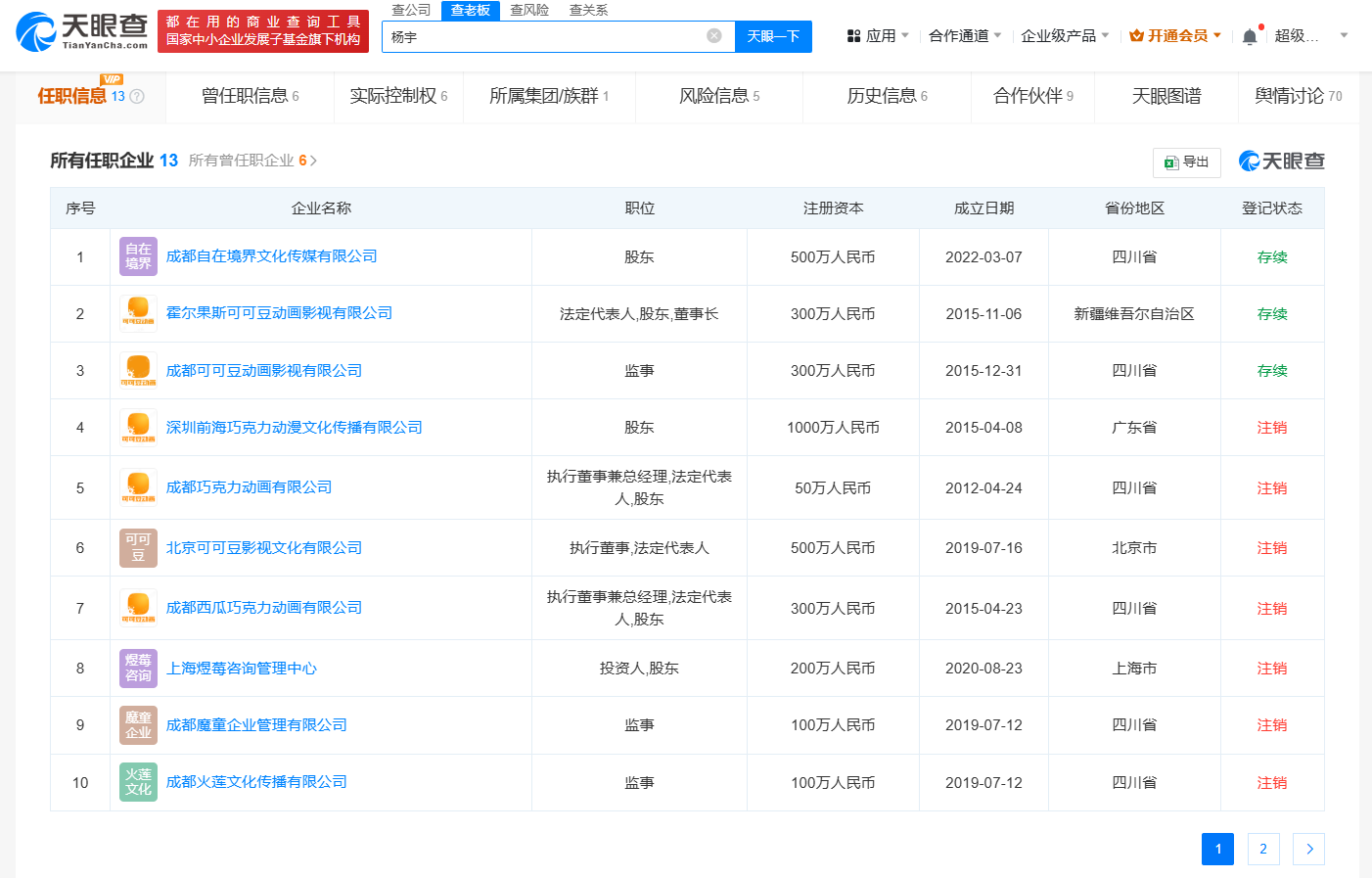
Task: Click the 投资人,股东 position cell
Action: (639, 669)
